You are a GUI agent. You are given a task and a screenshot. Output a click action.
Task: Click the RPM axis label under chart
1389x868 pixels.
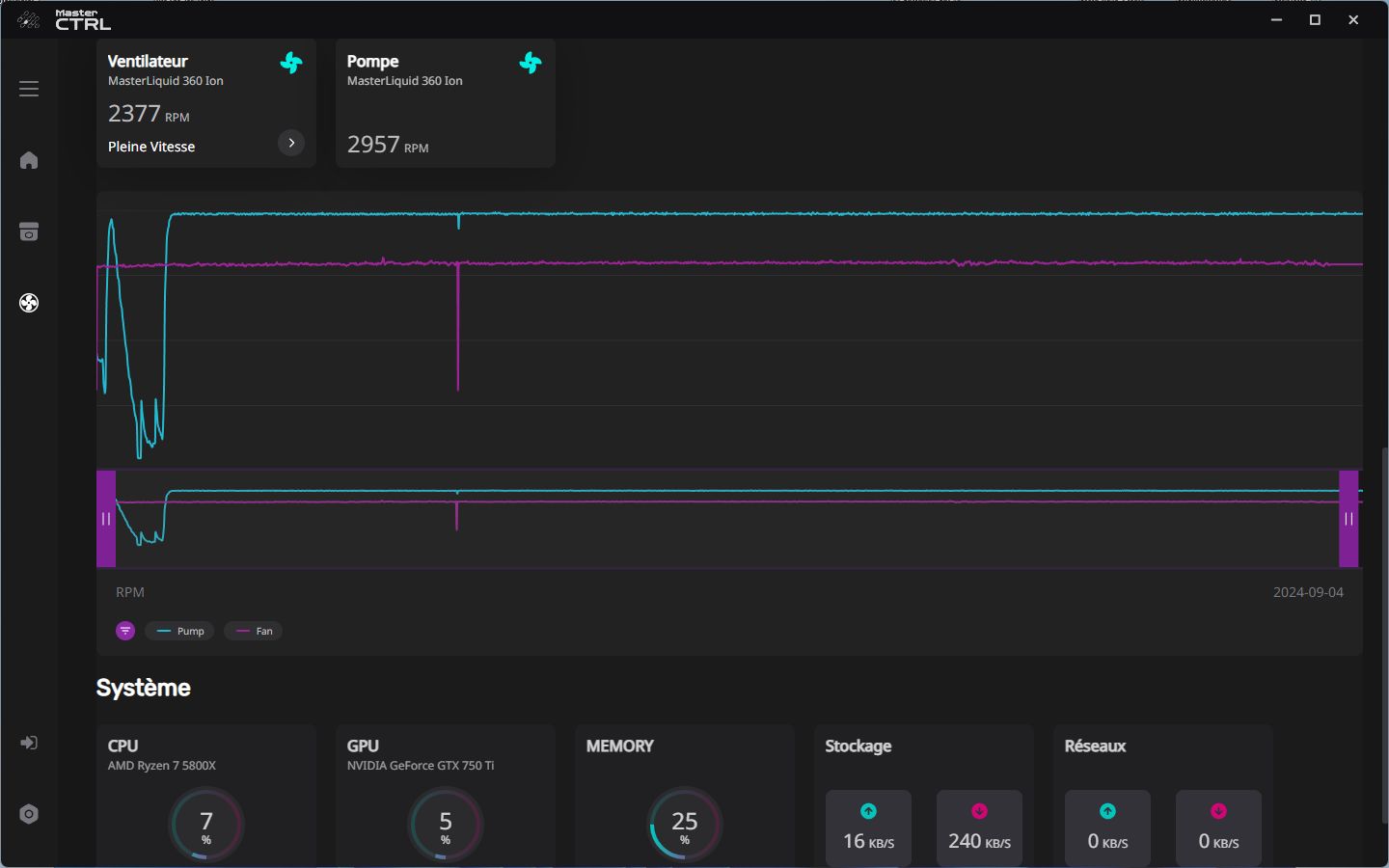click(x=130, y=592)
